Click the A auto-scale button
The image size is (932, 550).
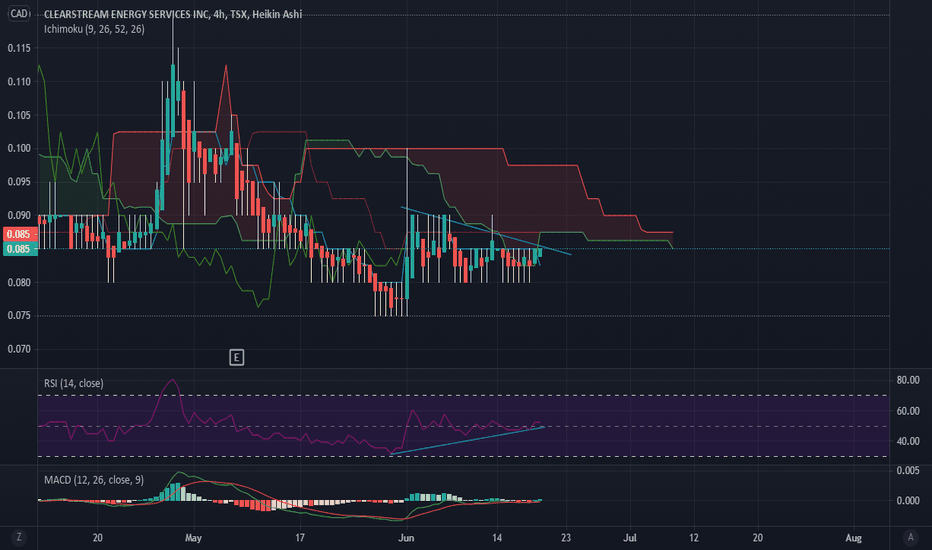pyautogui.click(x=910, y=538)
